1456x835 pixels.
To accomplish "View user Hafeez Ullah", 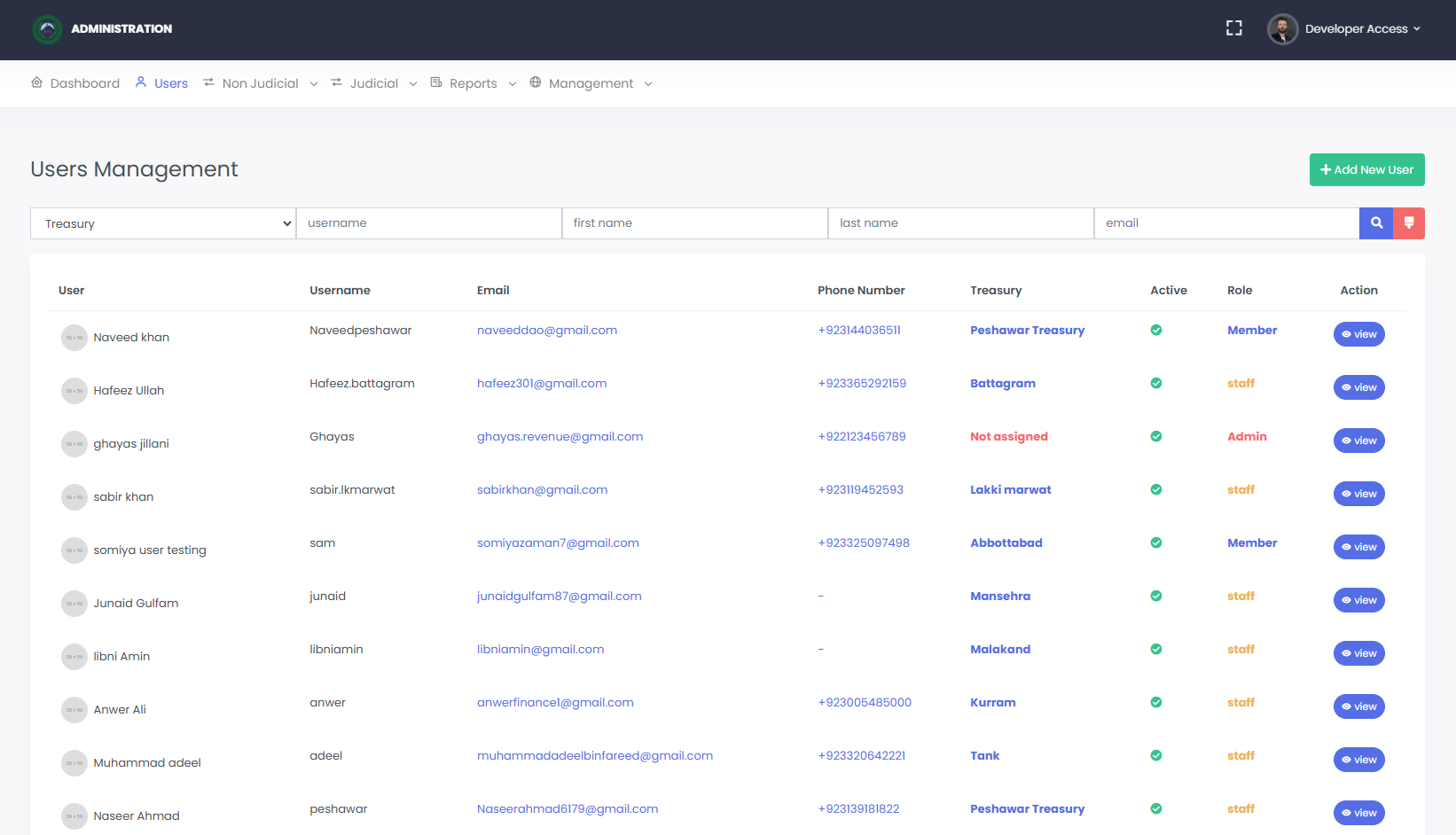I will pos(1358,387).
